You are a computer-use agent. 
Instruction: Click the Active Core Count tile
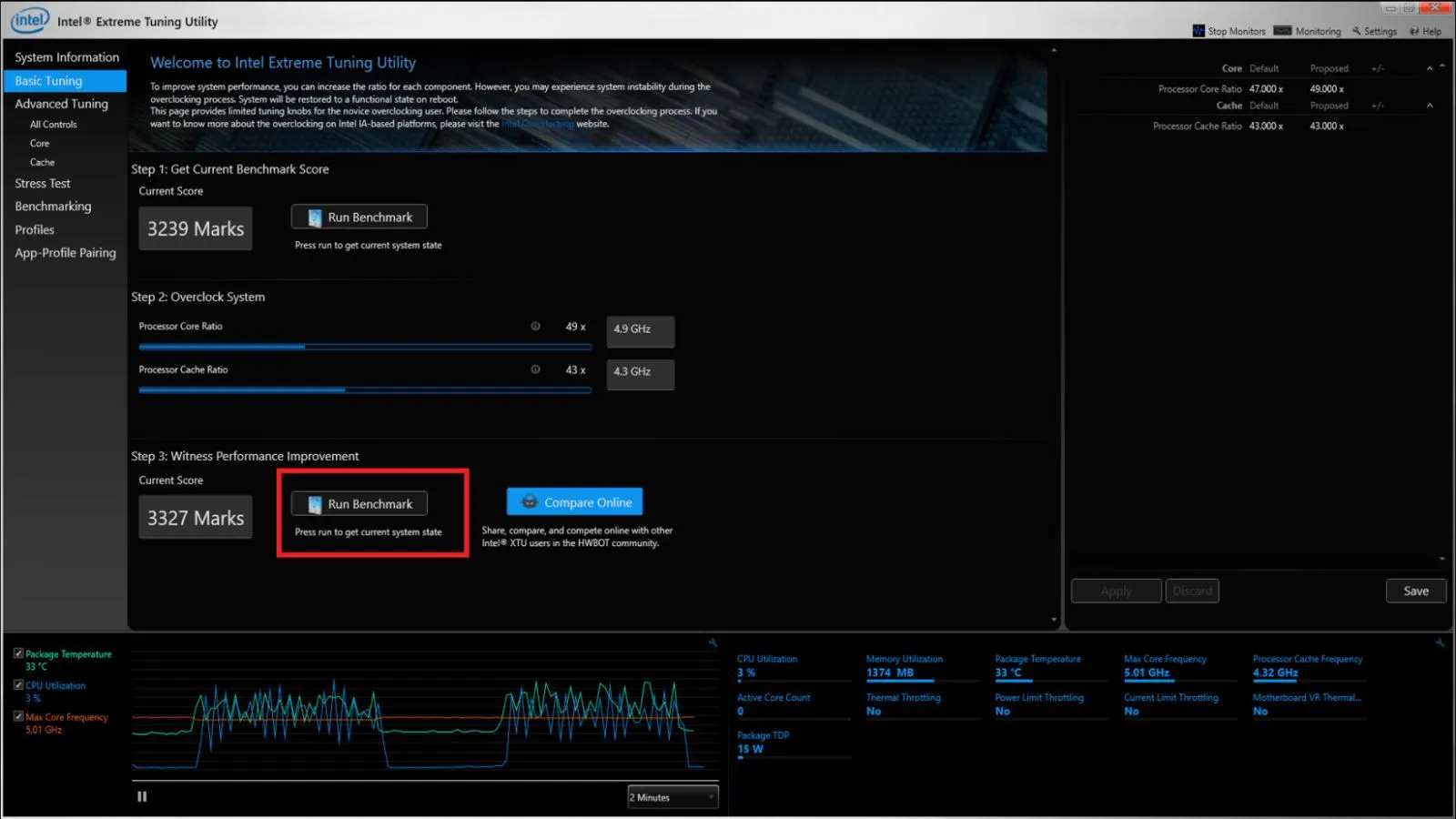pos(793,705)
